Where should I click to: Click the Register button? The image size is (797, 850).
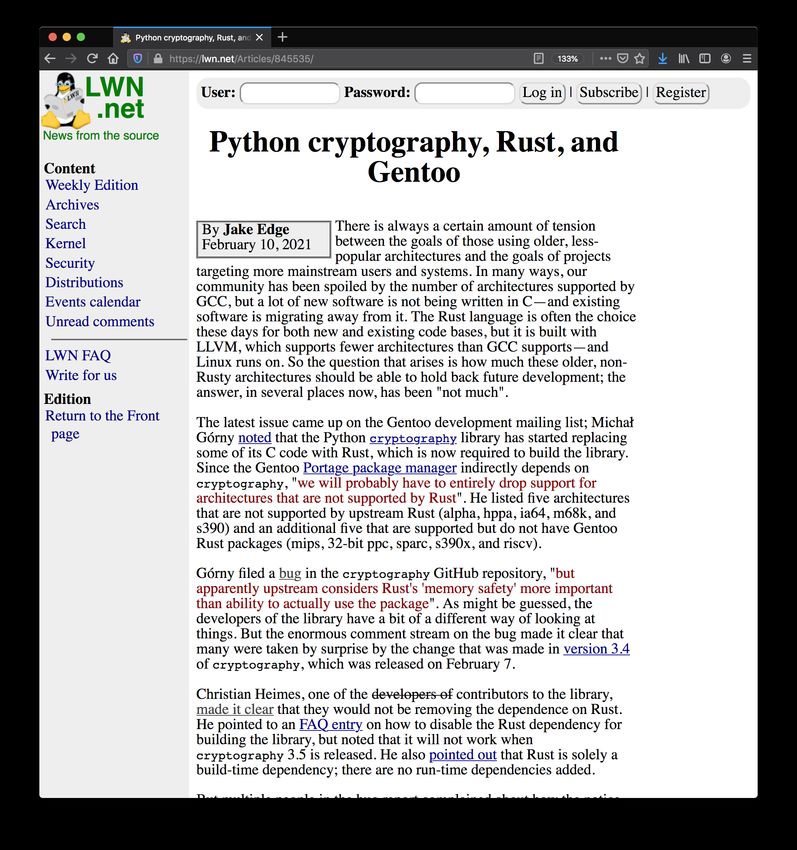(x=681, y=93)
